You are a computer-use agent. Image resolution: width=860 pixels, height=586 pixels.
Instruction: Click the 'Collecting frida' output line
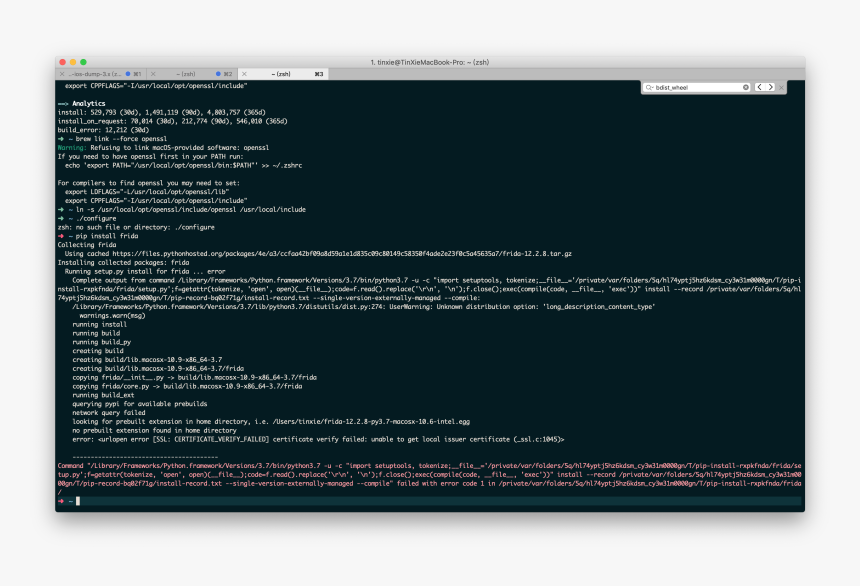(x=87, y=245)
